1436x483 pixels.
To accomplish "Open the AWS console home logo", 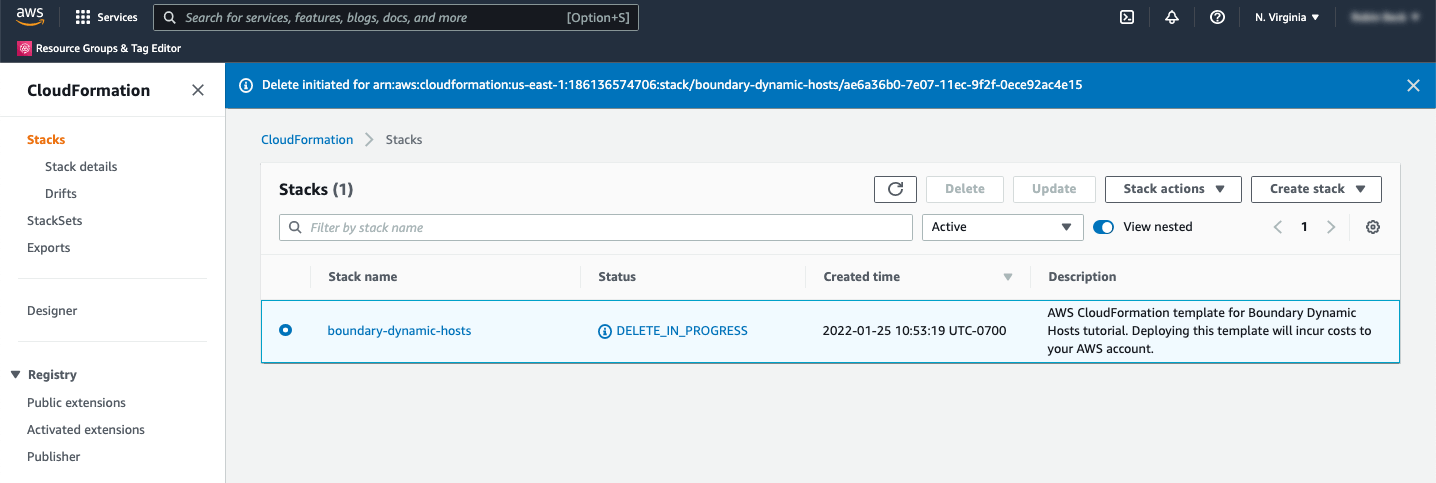I will click(x=30, y=17).
